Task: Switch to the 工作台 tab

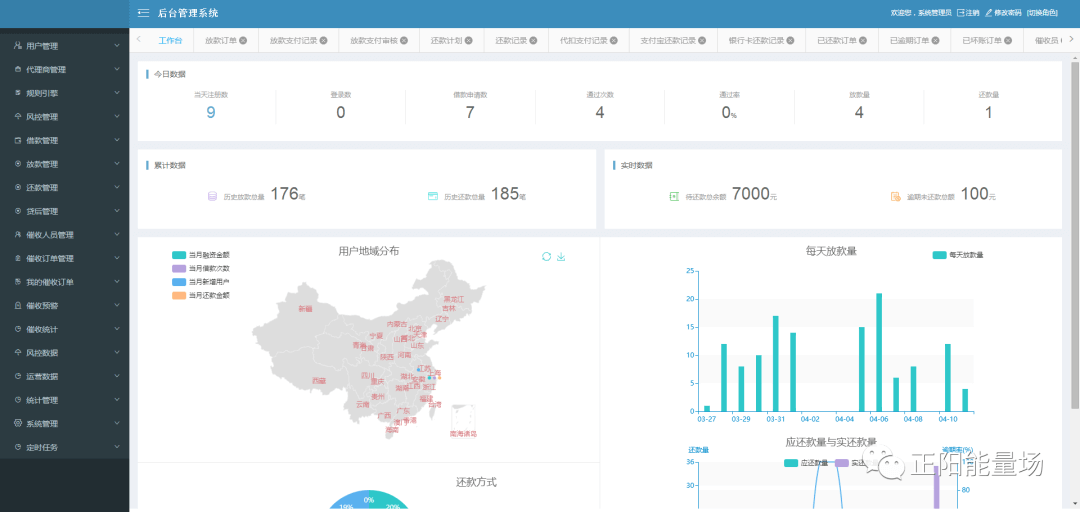Action: pos(170,41)
